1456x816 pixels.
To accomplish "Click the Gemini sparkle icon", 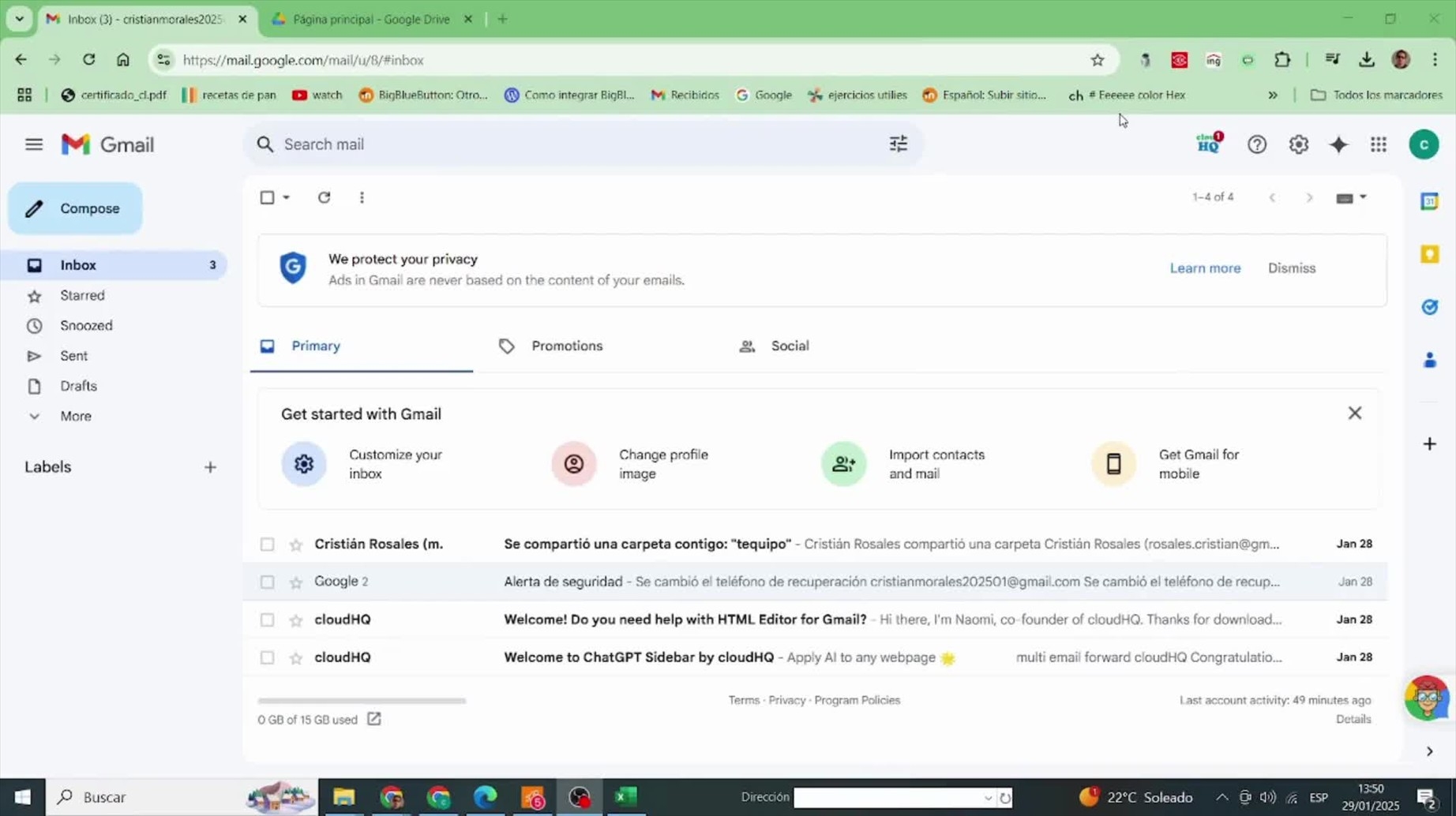I will (1338, 144).
